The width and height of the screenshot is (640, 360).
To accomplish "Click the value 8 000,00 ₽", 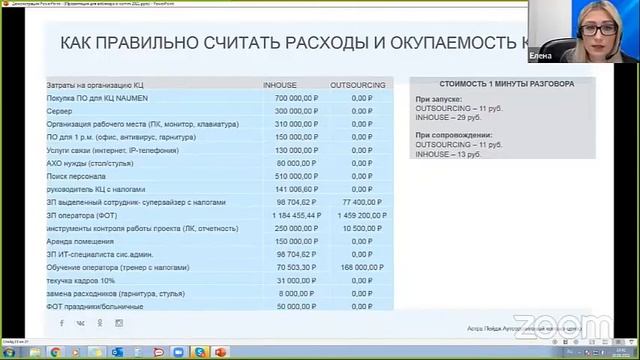I will tap(296, 294).
